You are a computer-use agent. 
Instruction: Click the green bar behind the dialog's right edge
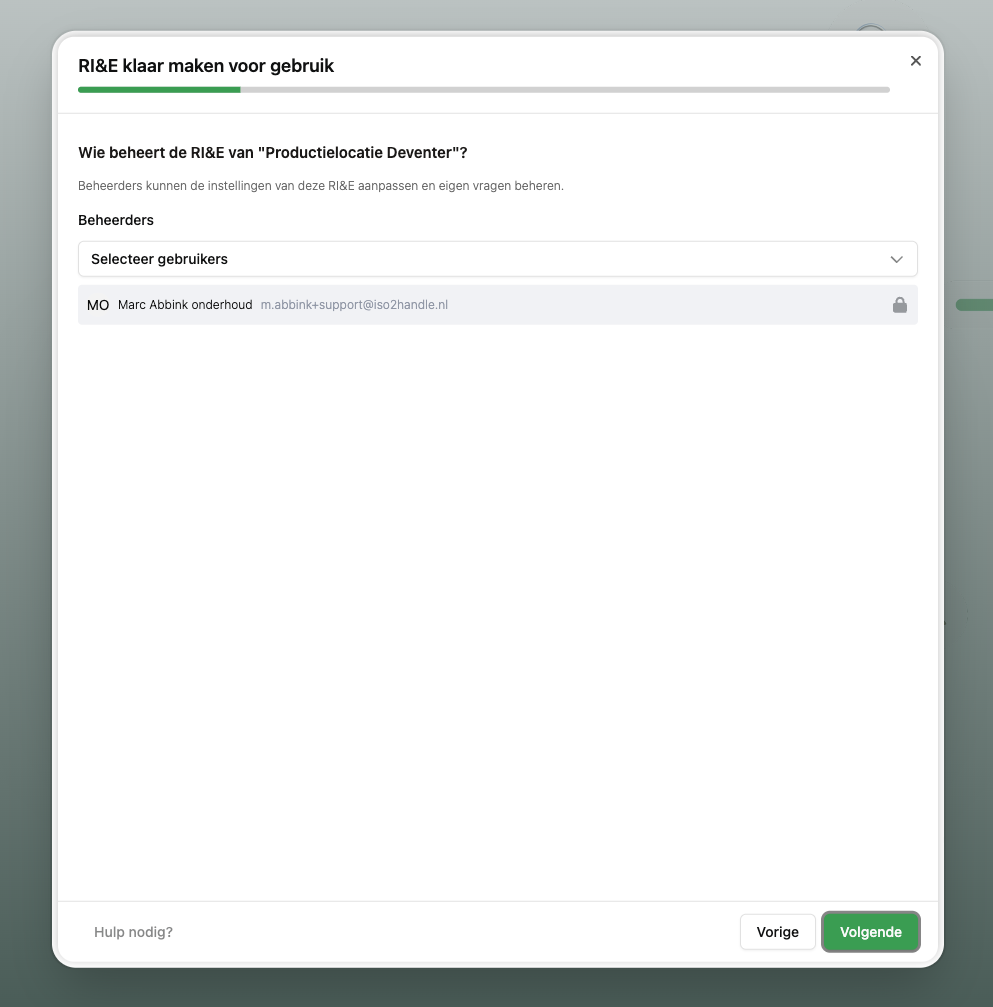coord(976,305)
